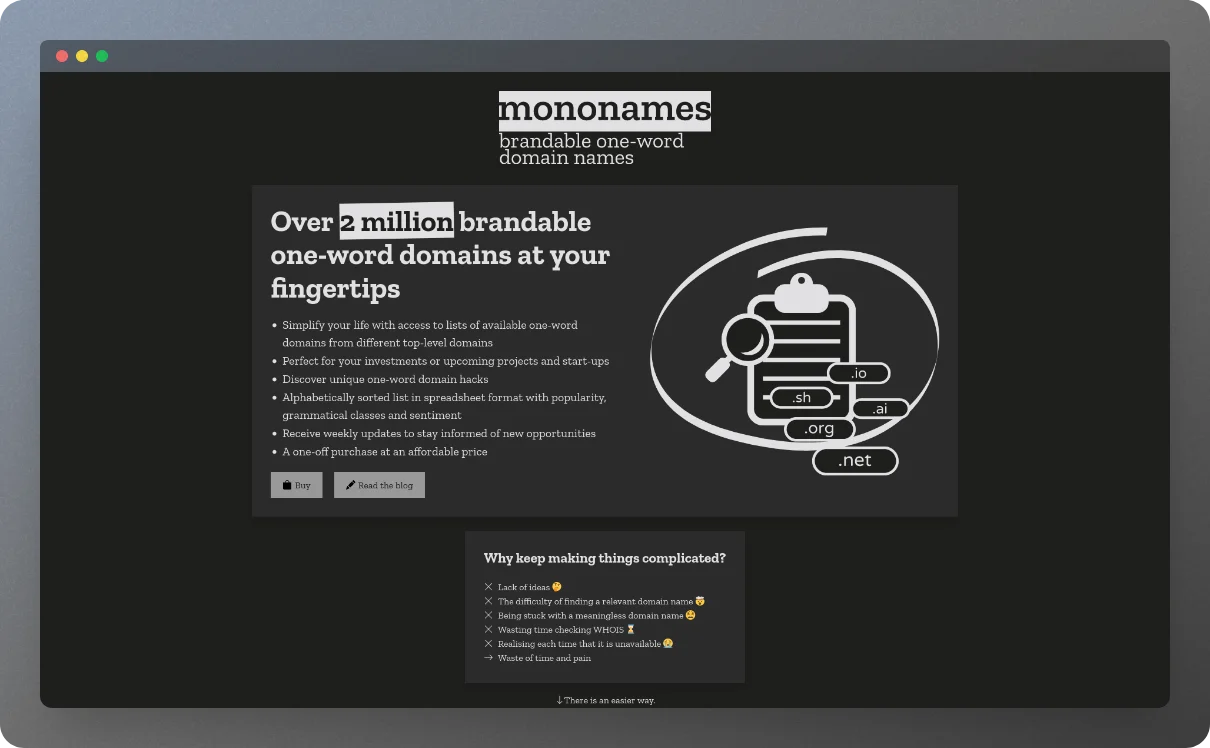Viewport: 1210px width, 748px height.
Task: Click 'Perfect for your investments' bullet
Action: (x=445, y=361)
